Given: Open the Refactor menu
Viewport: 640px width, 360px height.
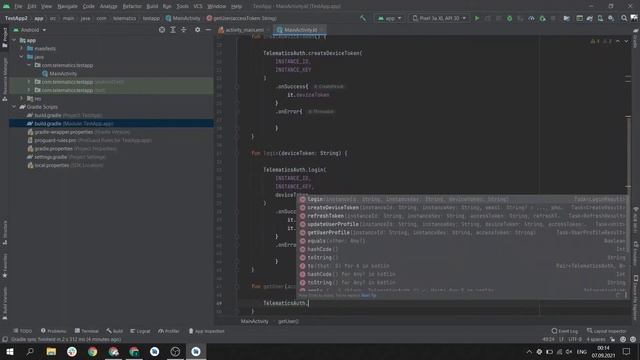Looking at the screenshot, I should pyautogui.click(x=132, y=6).
